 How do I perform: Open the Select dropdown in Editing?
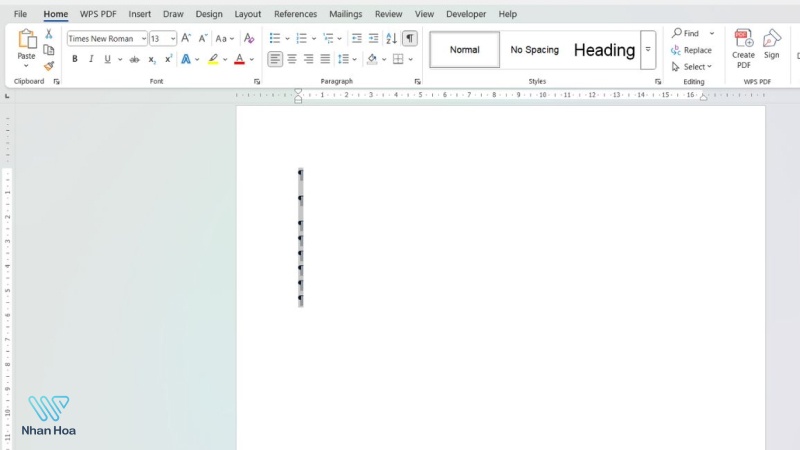(x=692, y=67)
